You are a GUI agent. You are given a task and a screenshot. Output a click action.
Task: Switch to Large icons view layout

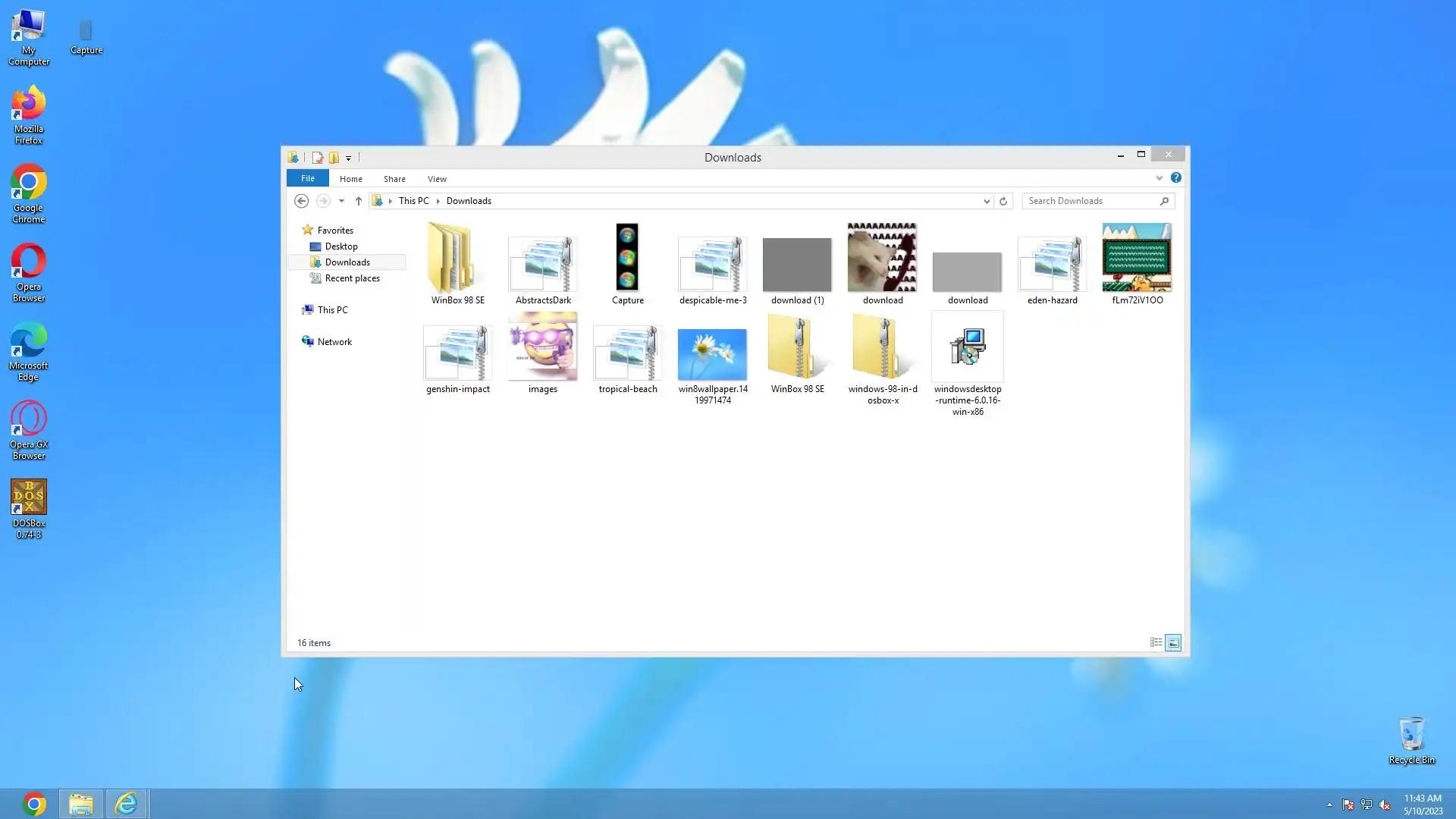point(1173,642)
